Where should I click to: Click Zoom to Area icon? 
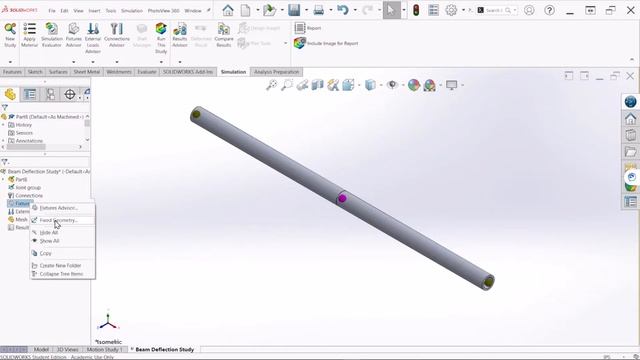(287, 85)
